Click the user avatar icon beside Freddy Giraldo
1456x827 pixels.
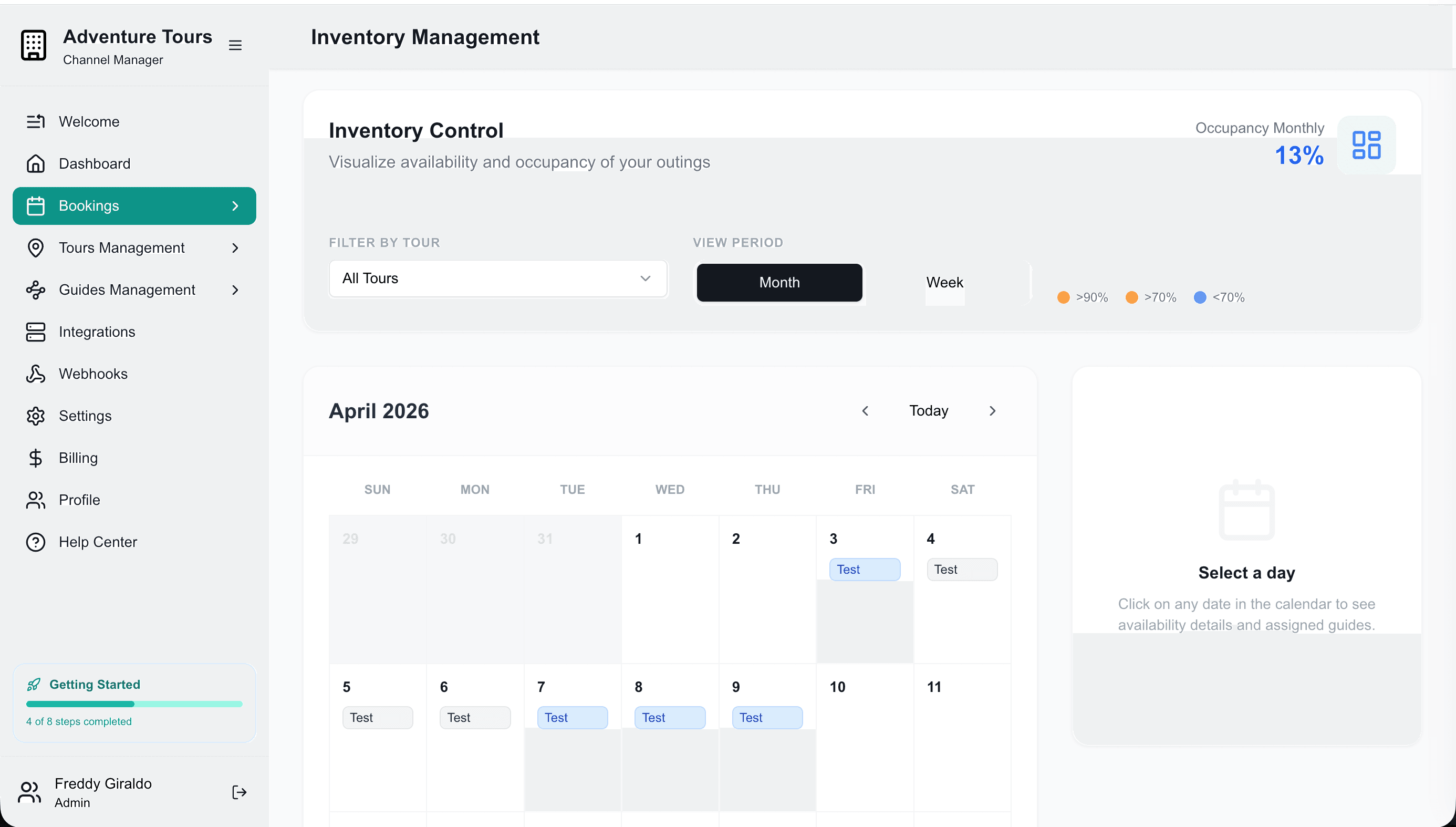29,792
